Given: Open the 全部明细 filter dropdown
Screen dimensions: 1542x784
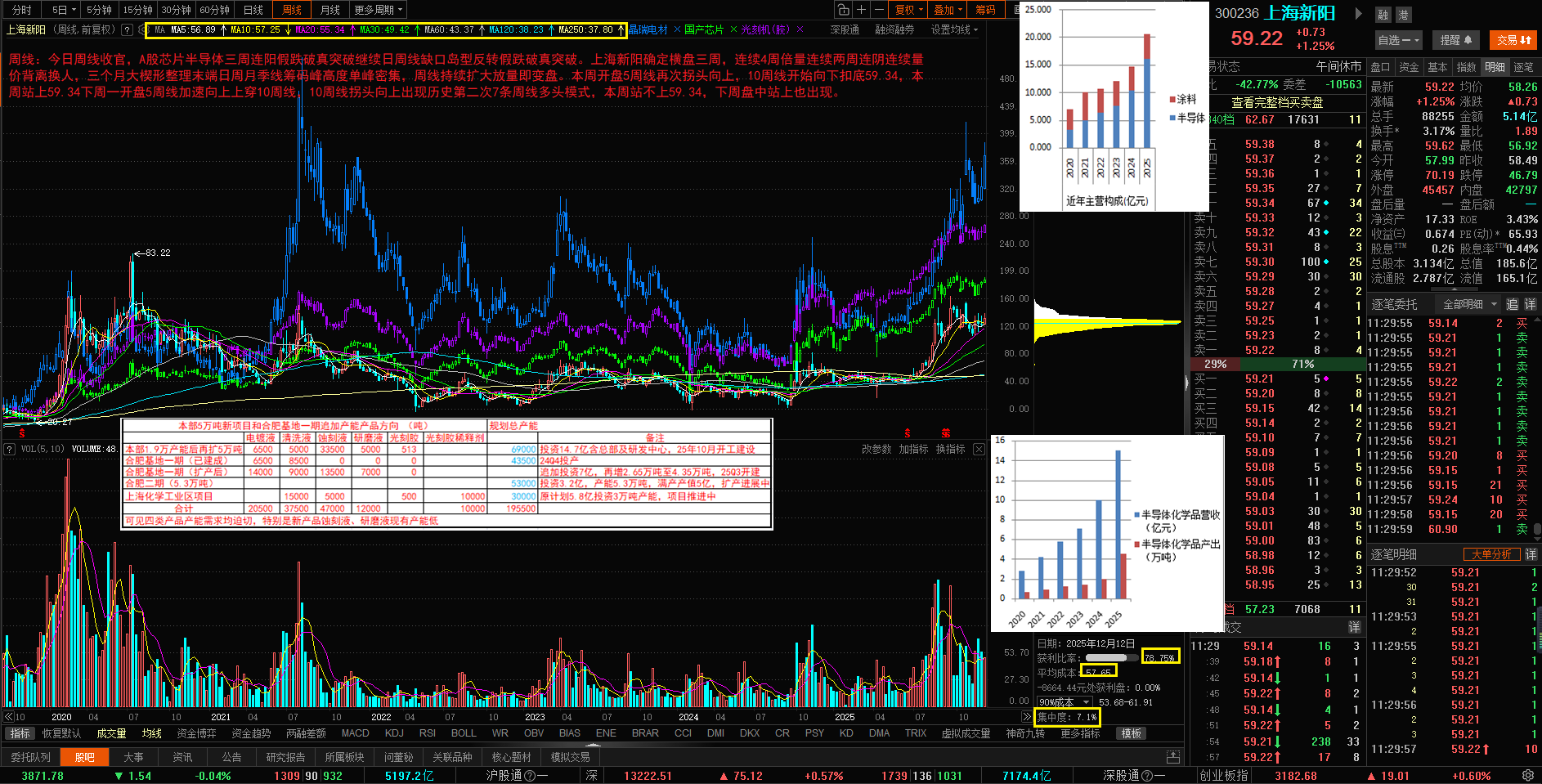Looking at the screenshot, I should pos(1469,304).
